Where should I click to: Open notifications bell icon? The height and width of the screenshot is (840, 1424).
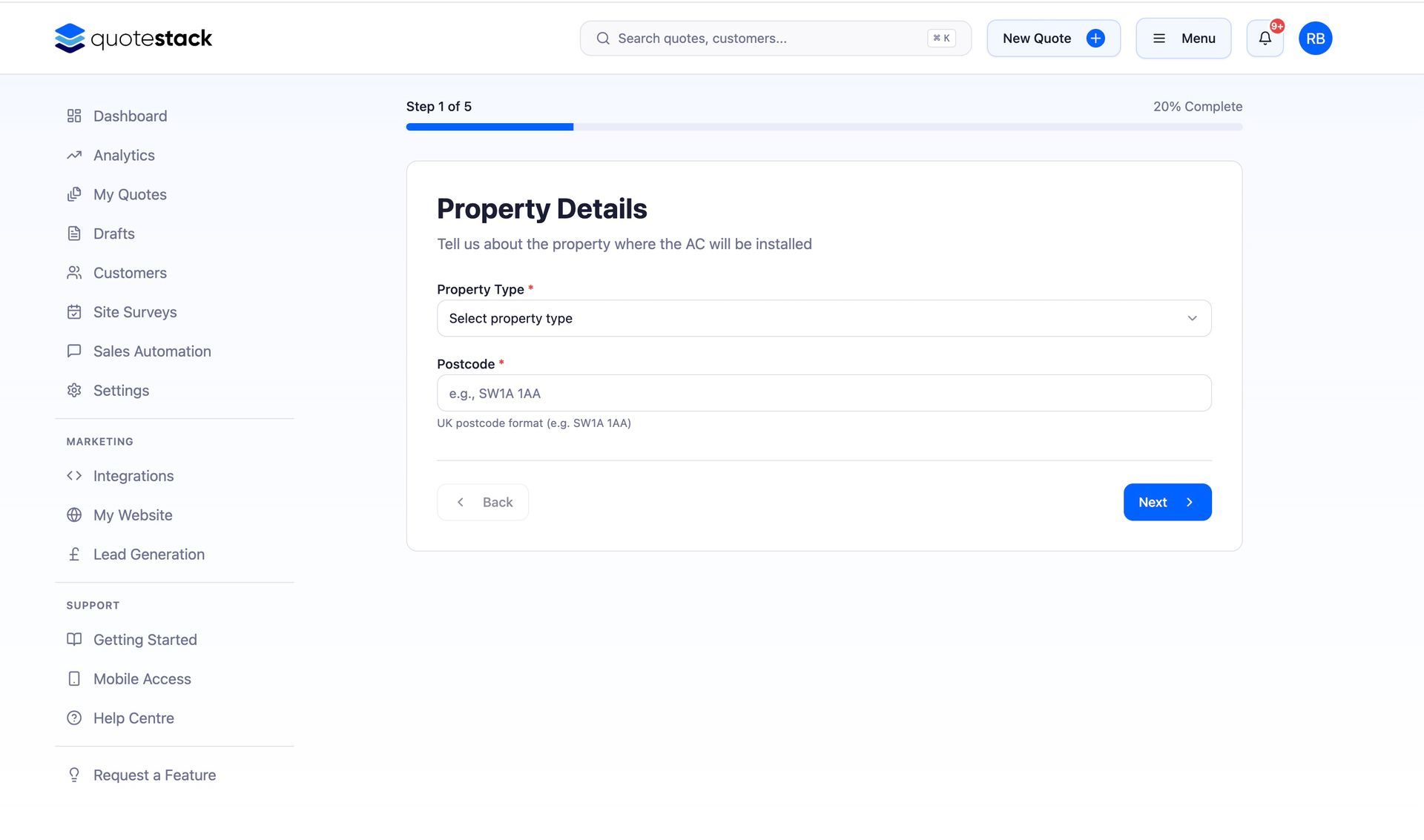[1265, 39]
